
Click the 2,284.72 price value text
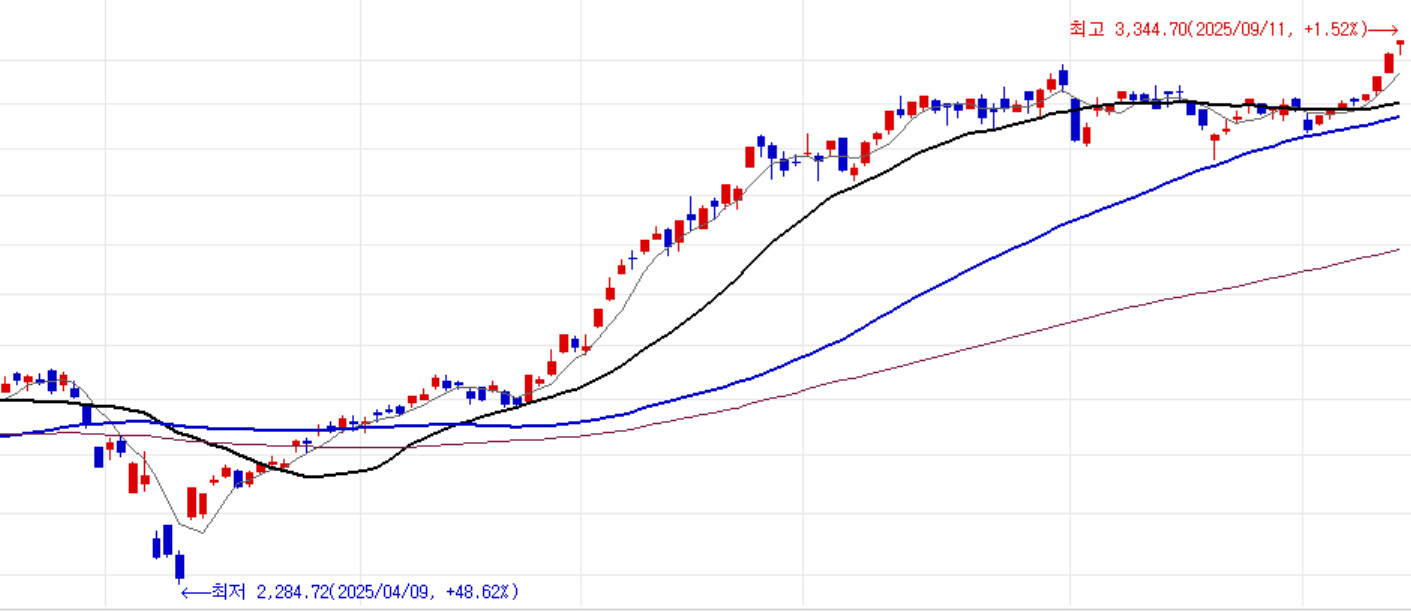(292, 592)
